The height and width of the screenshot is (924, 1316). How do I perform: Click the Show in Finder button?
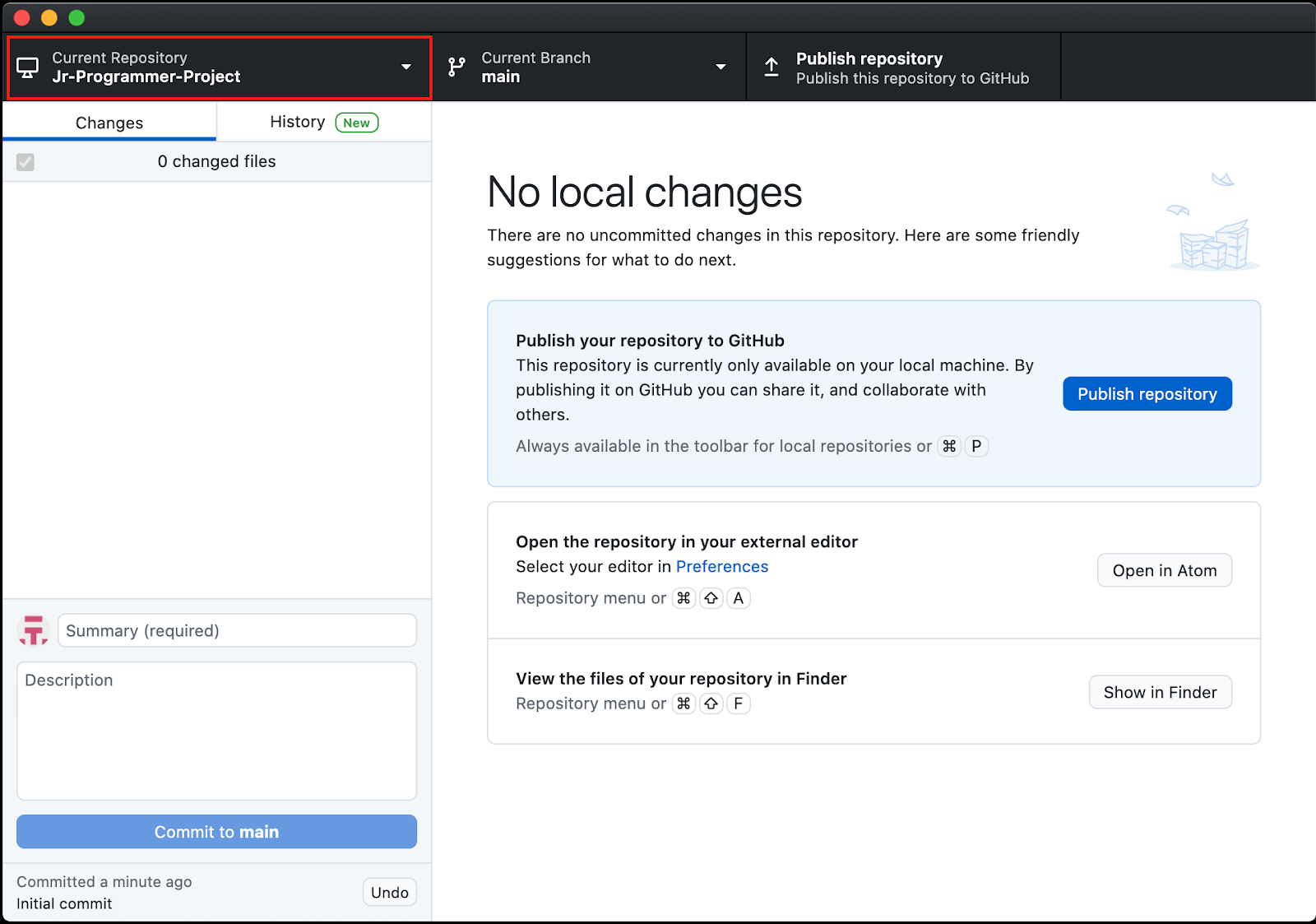coord(1160,692)
